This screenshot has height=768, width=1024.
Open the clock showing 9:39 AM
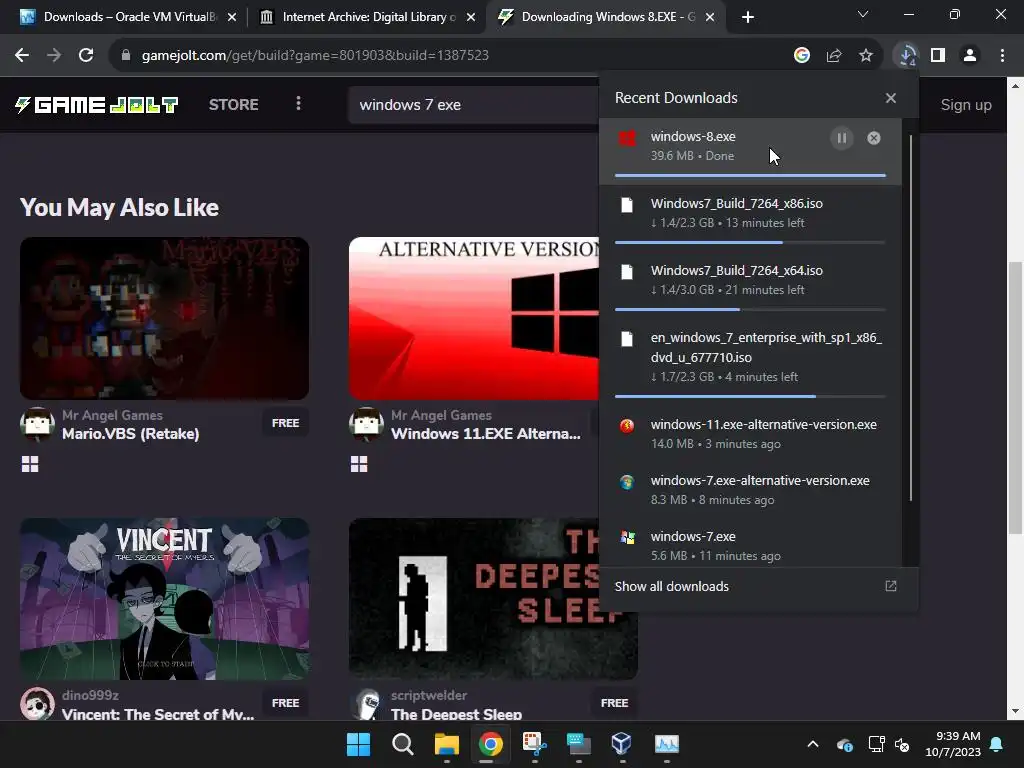953,744
